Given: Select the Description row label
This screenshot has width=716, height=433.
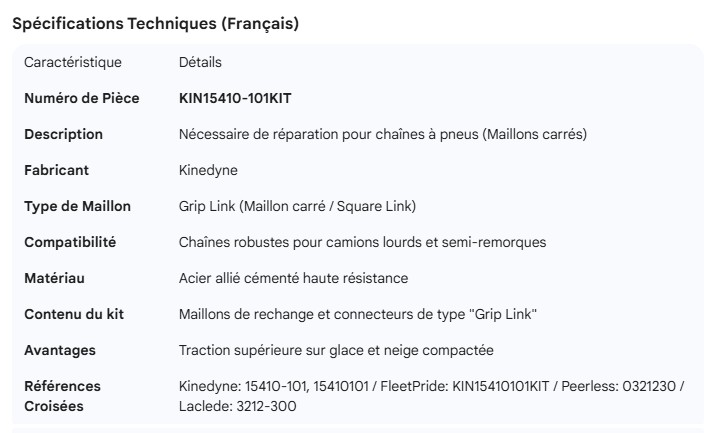Looking at the screenshot, I should click(x=63, y=134).
